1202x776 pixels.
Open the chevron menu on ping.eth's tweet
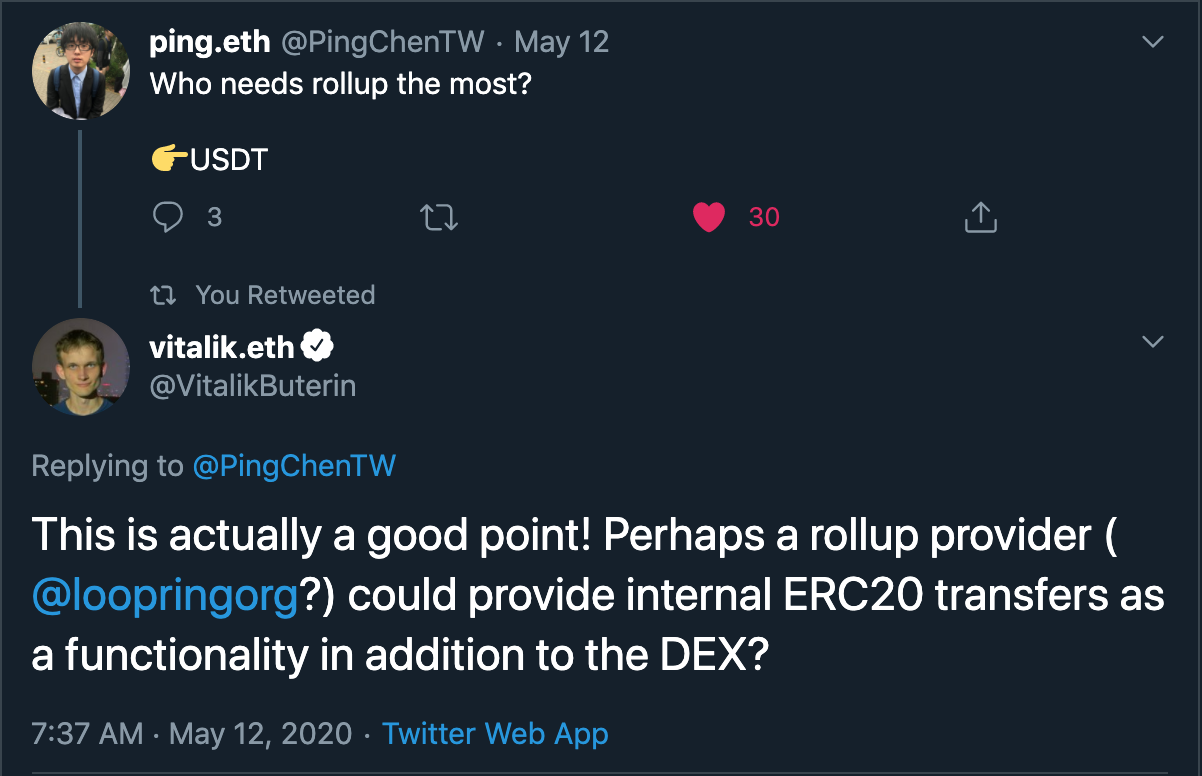pyautogui.click(x=1153, y=42)
